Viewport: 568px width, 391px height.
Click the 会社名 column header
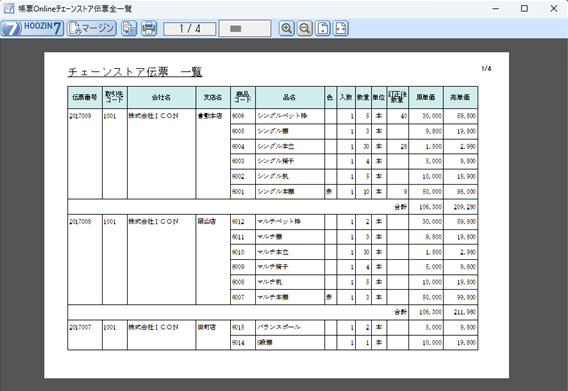(x=161, y=97)
